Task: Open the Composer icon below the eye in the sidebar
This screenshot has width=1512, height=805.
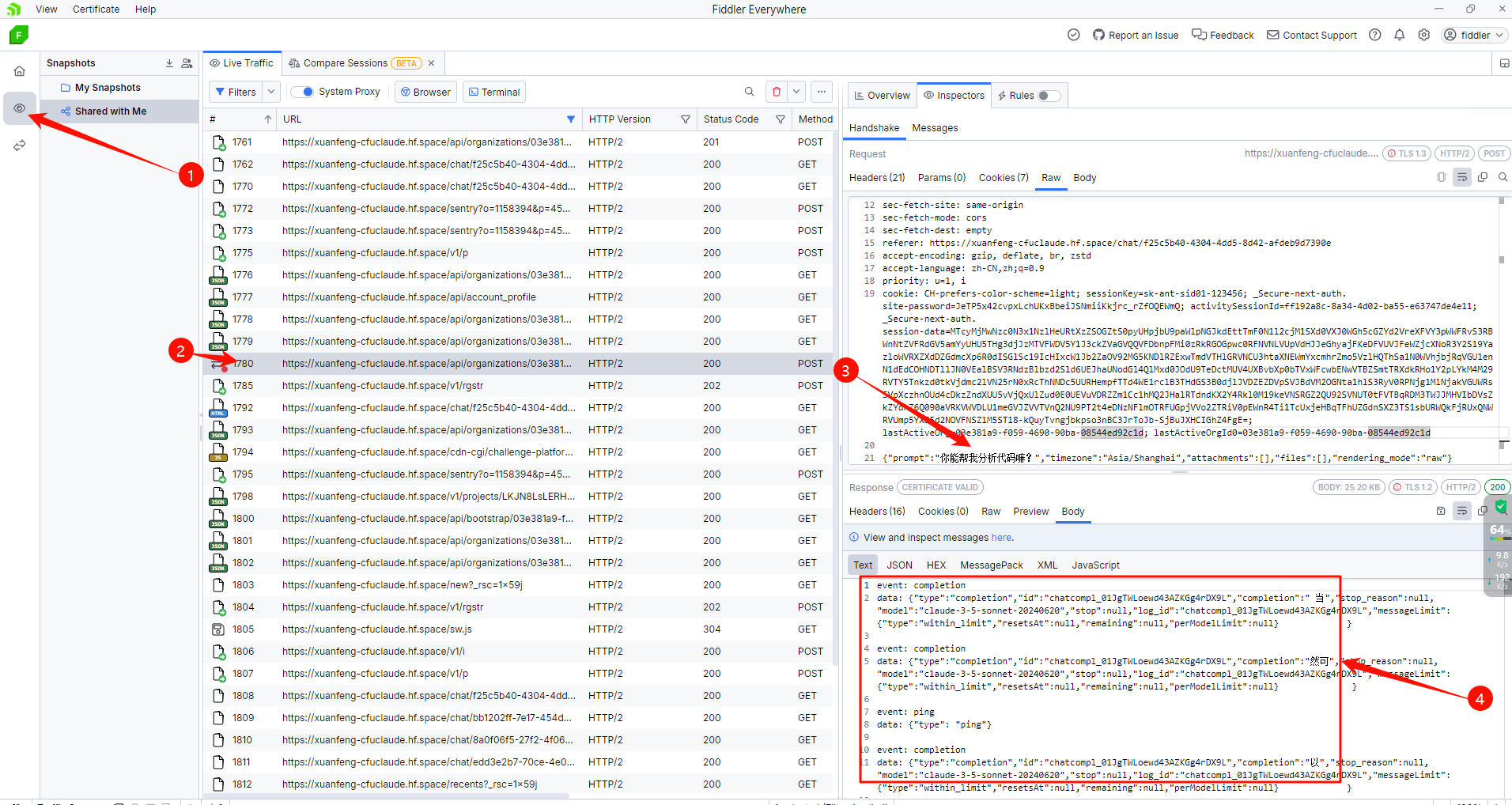Action: (x=20, y=146)
